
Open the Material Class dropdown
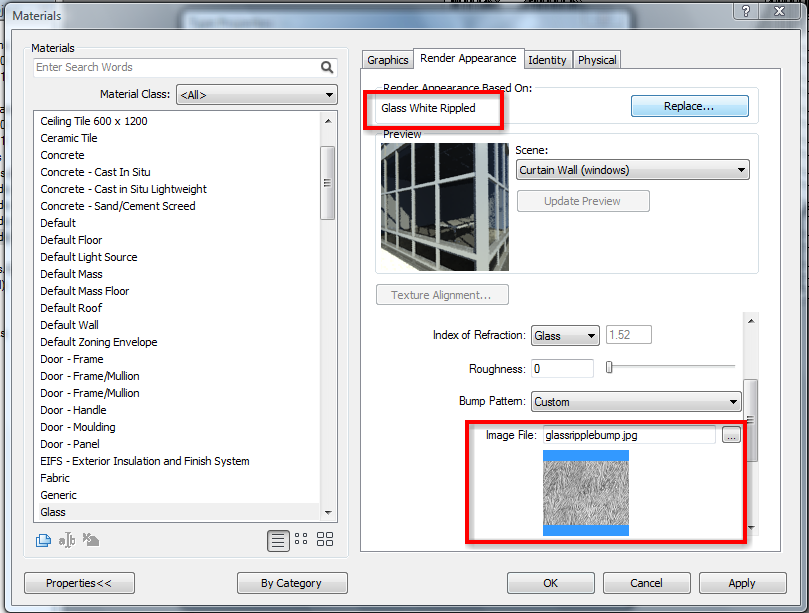coord(256,95)
